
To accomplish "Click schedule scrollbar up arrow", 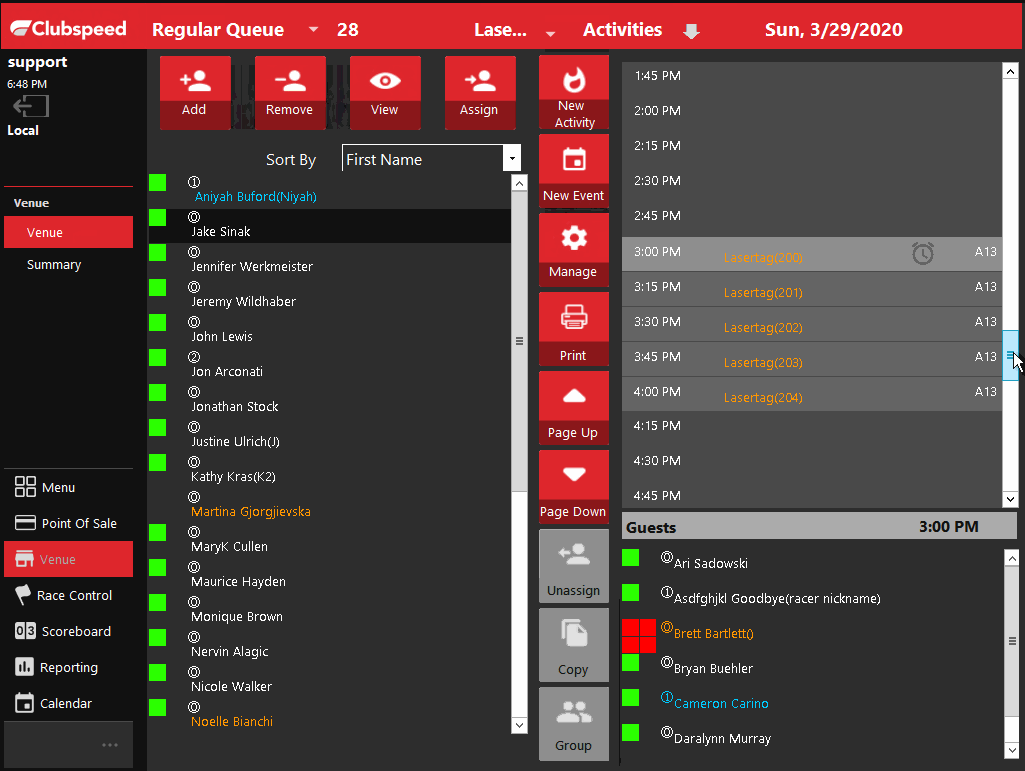I will pos(1010,71).
